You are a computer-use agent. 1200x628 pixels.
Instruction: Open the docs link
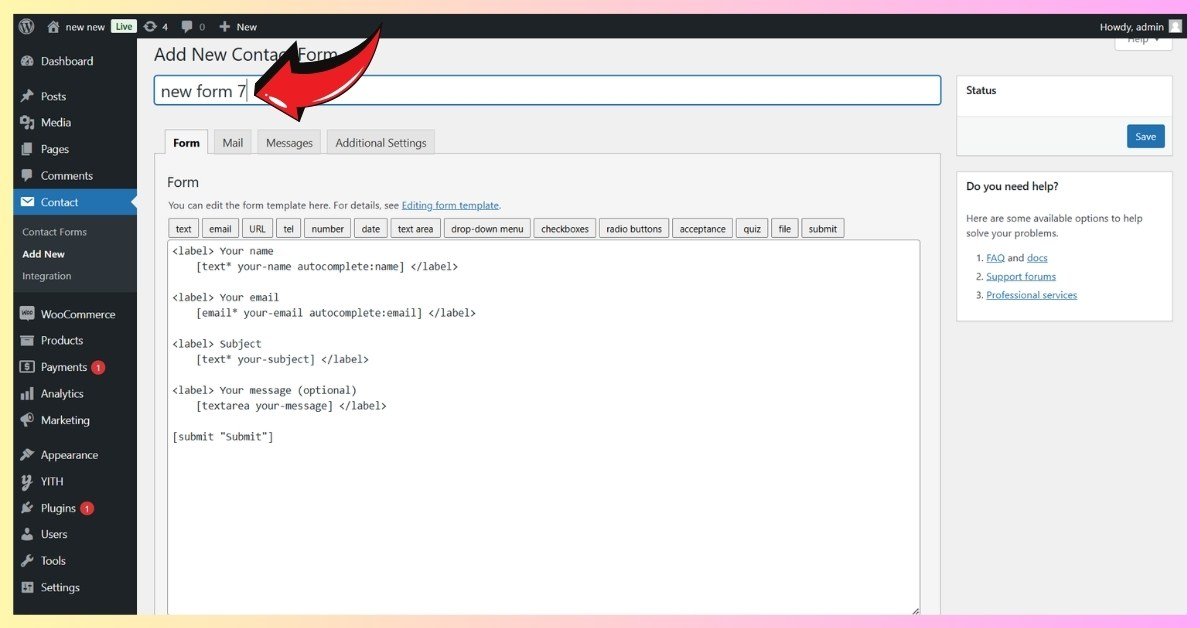pyautogui.click(x=1037, y=258)
